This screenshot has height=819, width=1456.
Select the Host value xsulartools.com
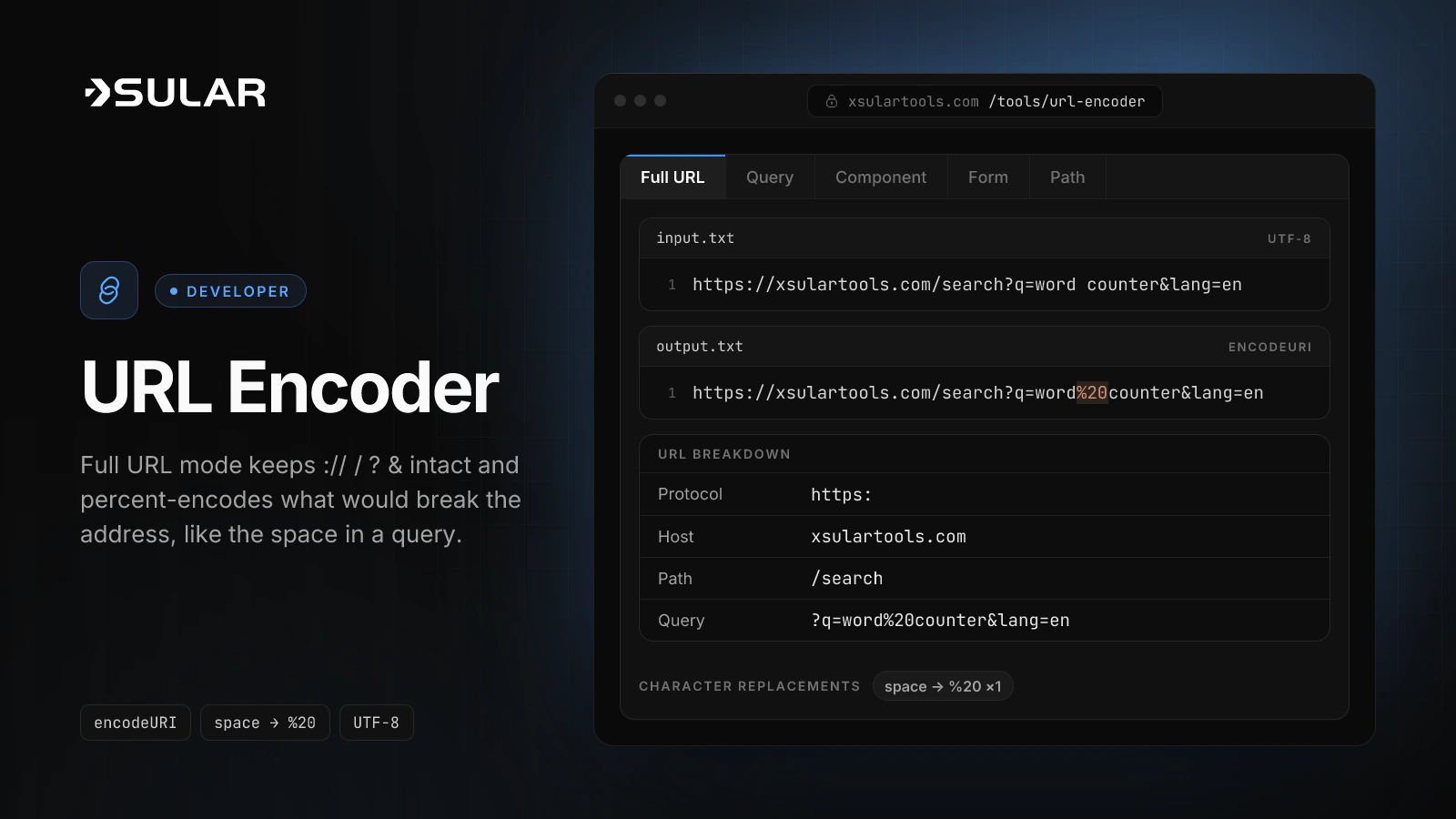click(x=889, y=537)
